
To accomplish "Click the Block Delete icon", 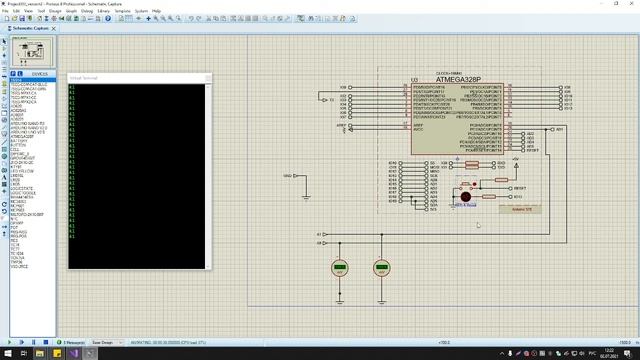I will coord(256,19).
